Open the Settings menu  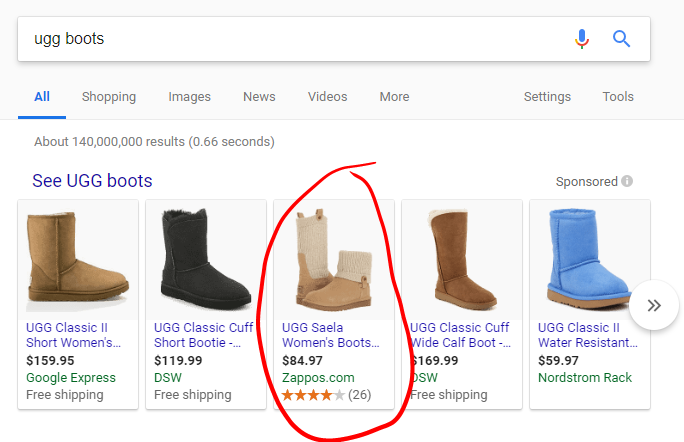(x=547, y=97)
